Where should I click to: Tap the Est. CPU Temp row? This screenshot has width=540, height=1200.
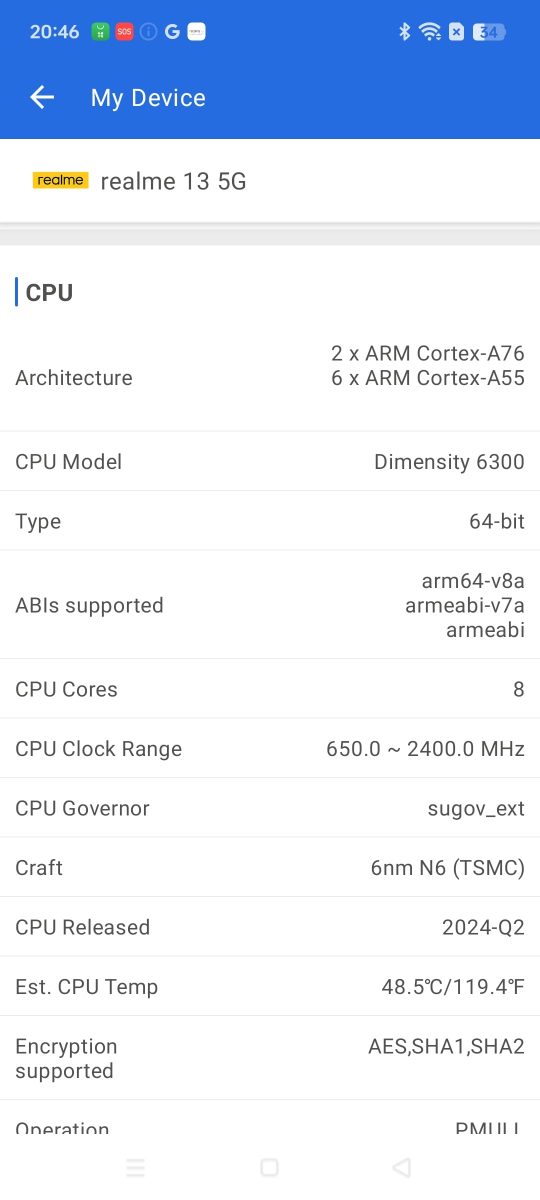(x=270, y=987)
